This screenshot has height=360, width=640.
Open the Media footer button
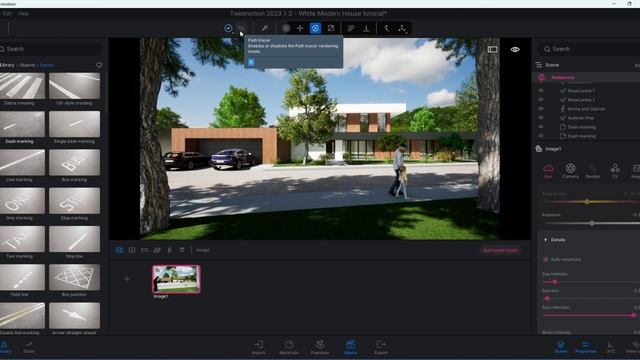pos(351,347)
